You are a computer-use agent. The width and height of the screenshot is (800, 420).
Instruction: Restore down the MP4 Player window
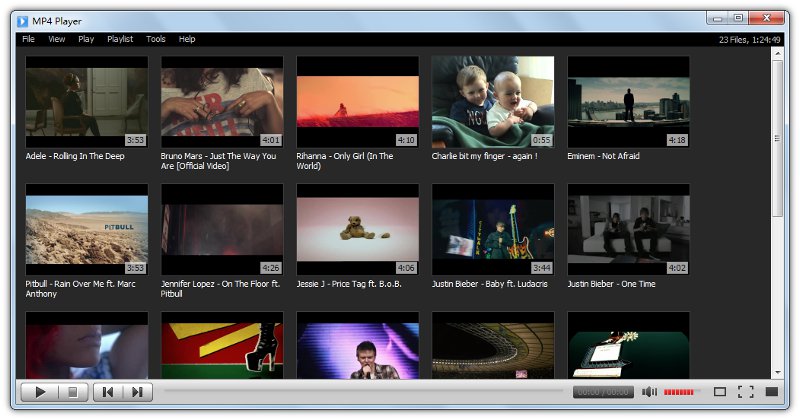point(738,18)
